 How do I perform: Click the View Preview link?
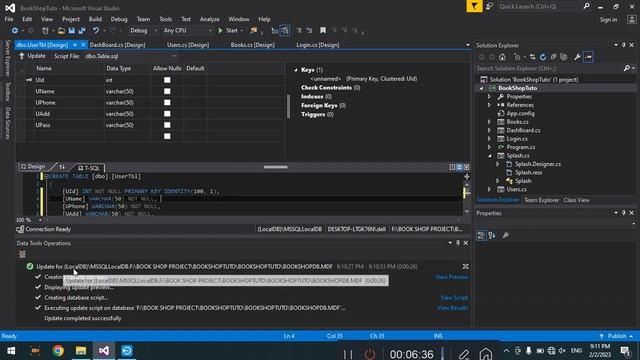coord(451,277)
